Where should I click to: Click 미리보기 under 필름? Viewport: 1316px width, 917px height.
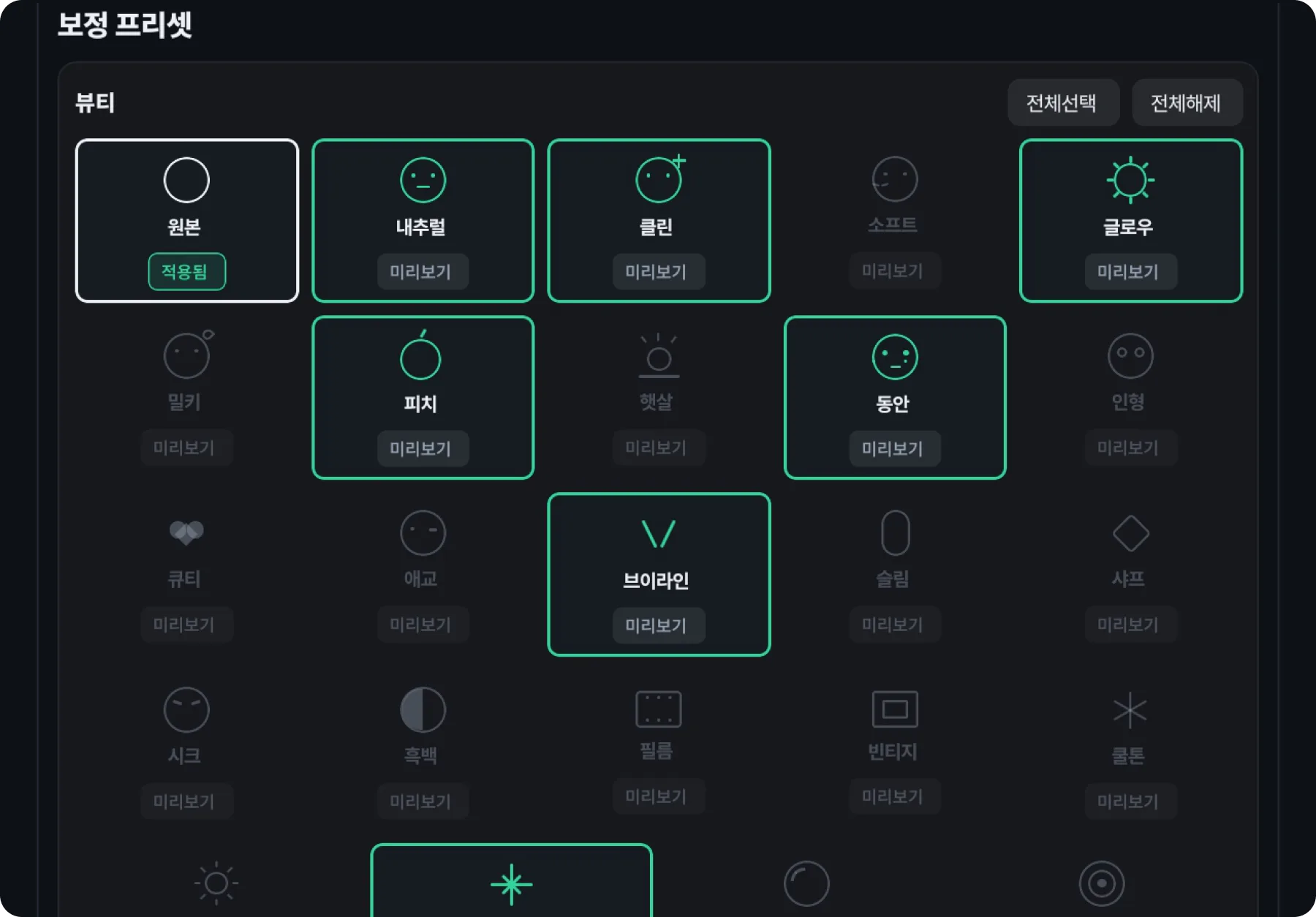point(658,796)
